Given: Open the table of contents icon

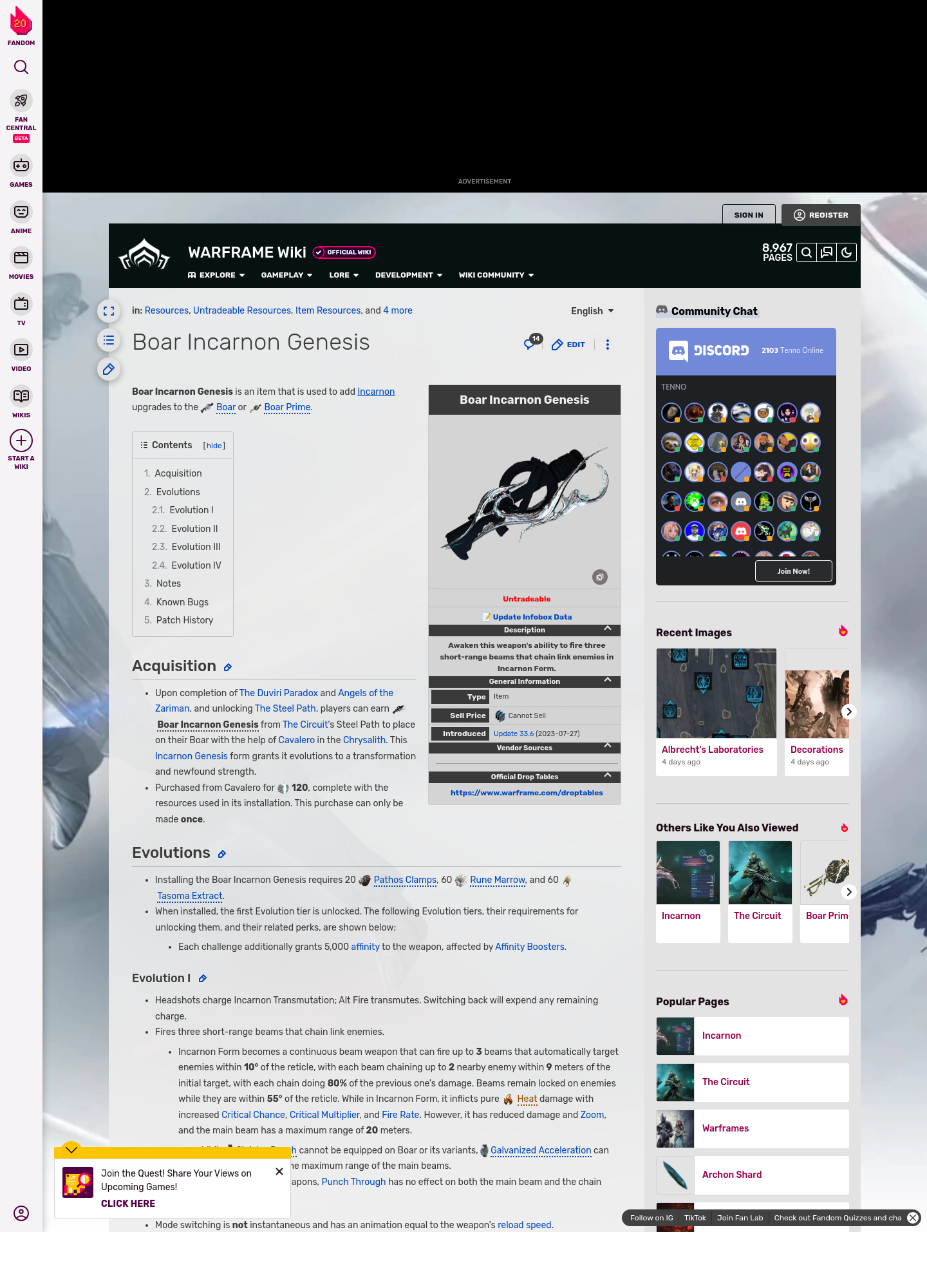Looking at the screenshot, I should [109, 340].
